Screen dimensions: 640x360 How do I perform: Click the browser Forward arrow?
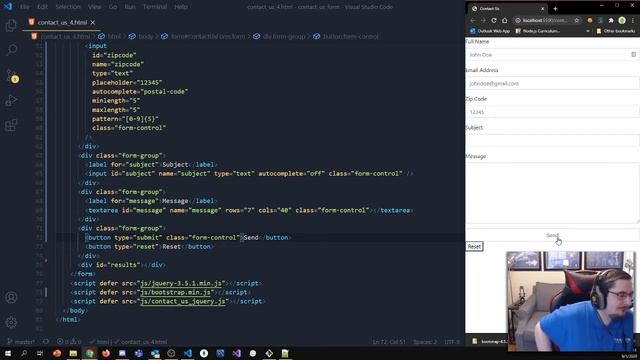click(x=483, y=20)
